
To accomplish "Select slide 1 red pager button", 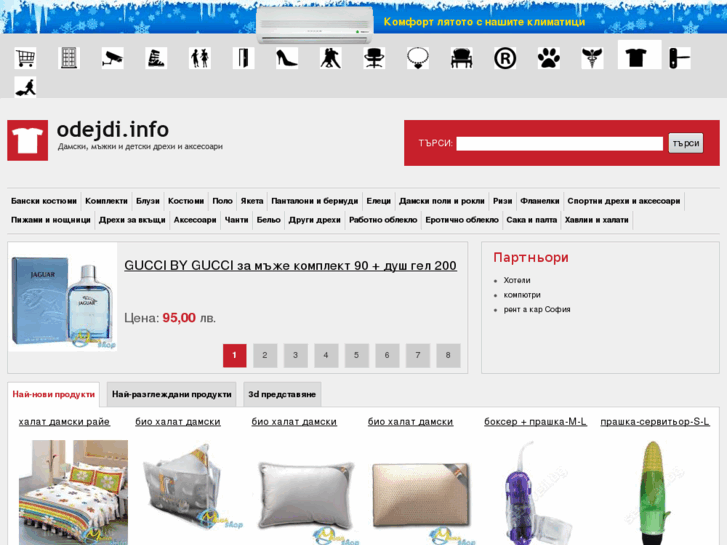I will coord(235,355).
